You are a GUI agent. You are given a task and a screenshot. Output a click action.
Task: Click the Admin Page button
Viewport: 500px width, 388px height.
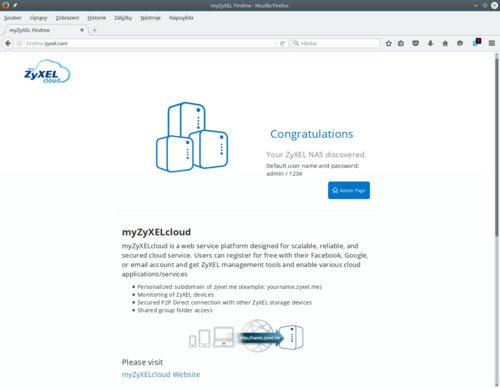[x=349, y=190]
